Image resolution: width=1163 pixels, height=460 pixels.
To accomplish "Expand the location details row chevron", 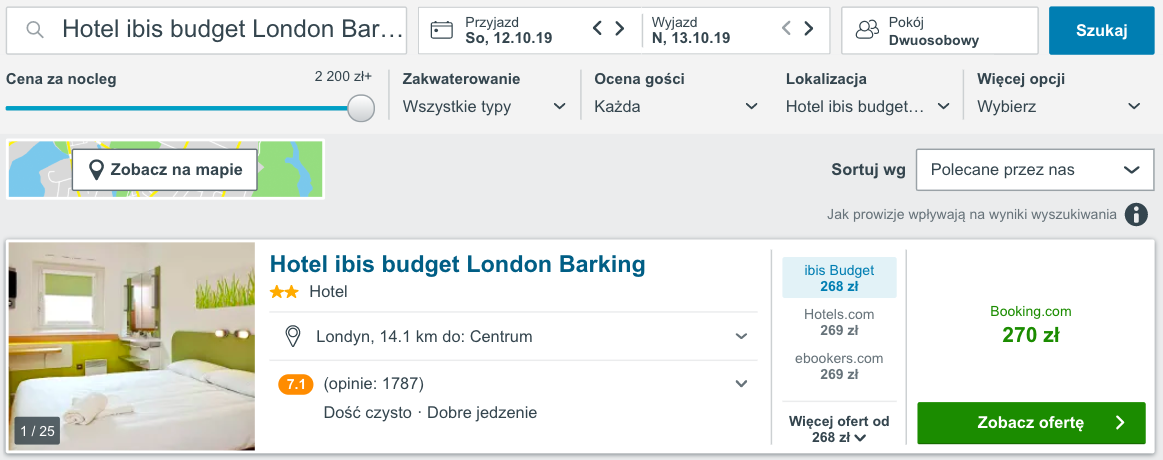I will 741,336.
